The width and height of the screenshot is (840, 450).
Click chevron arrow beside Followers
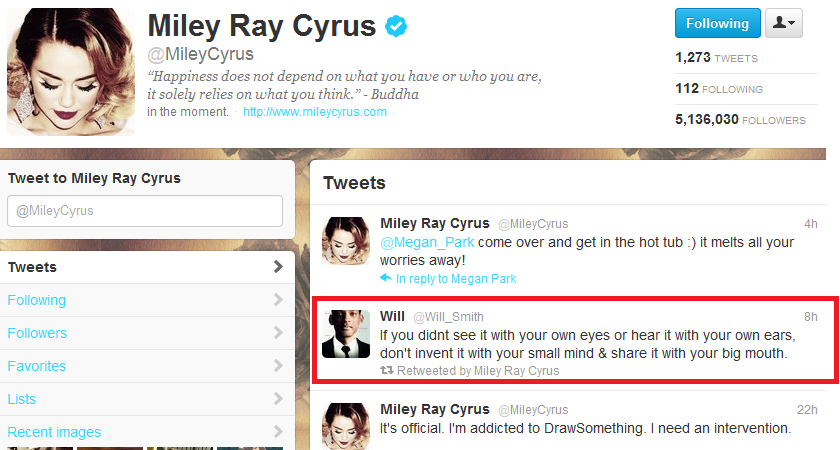point(278,333)
